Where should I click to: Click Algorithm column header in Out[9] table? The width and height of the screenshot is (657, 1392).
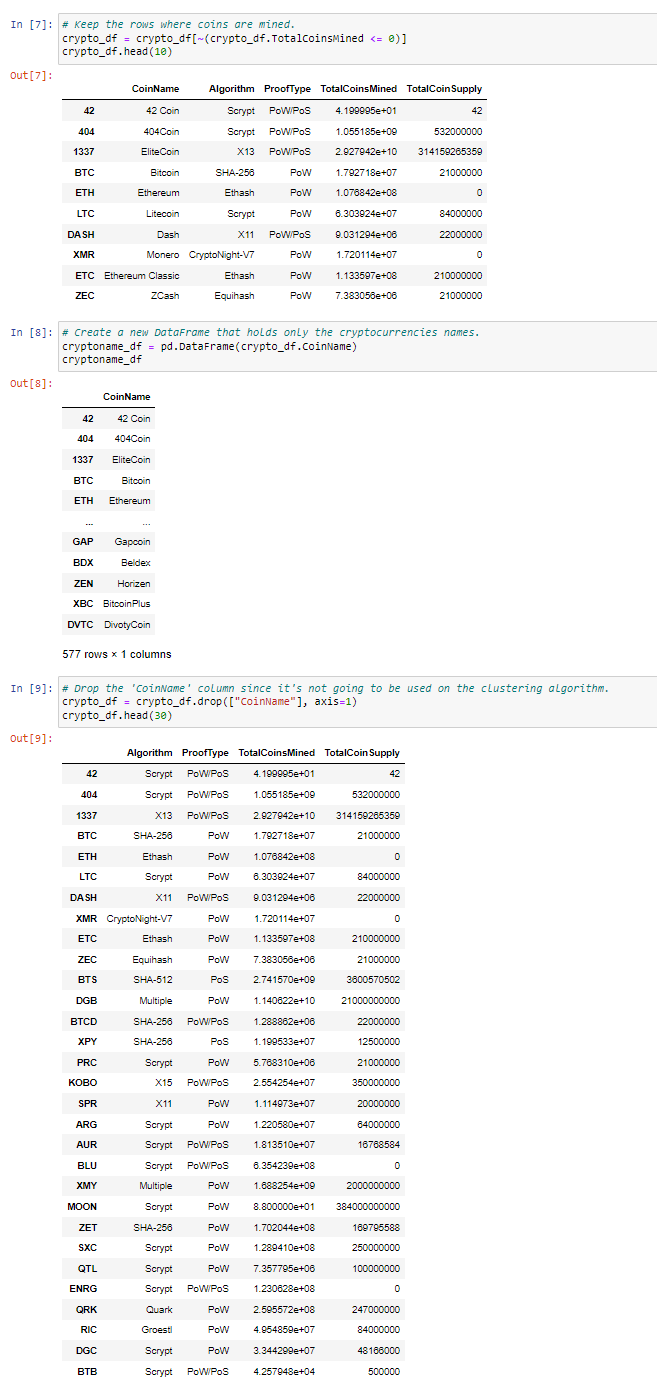coord(149,752)
